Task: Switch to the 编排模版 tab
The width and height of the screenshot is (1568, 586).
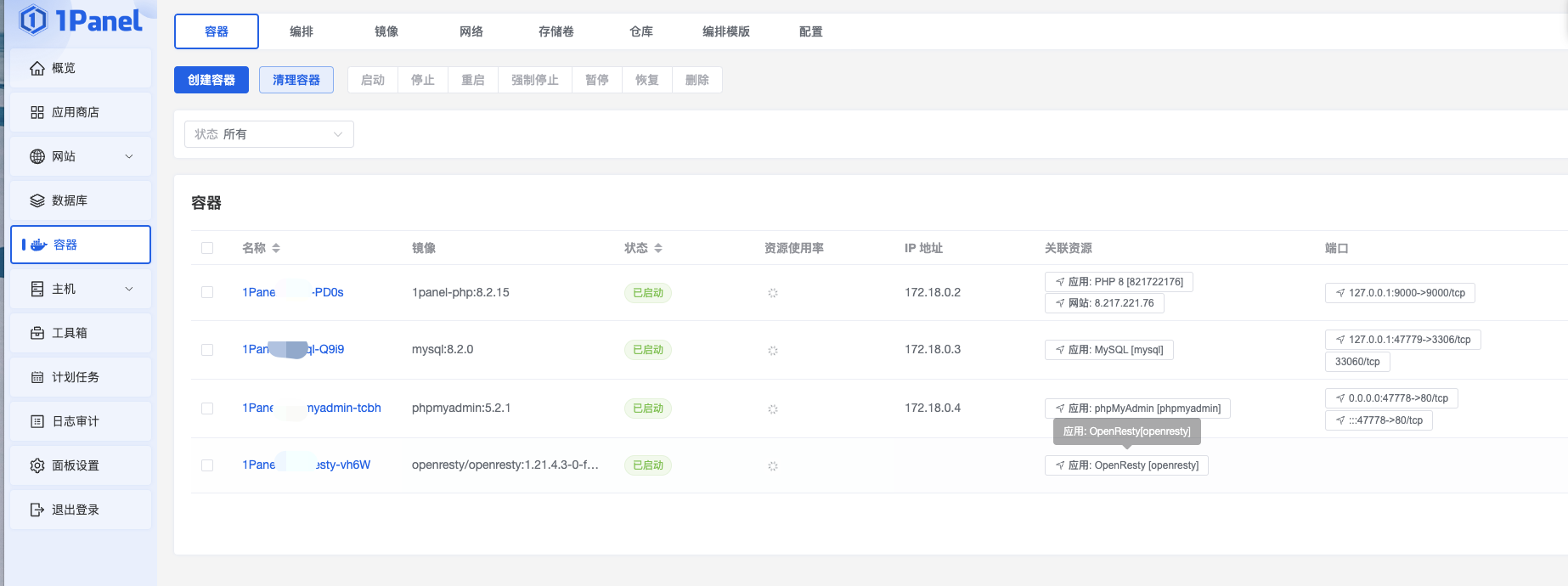Action: click(x=726, y=31)
